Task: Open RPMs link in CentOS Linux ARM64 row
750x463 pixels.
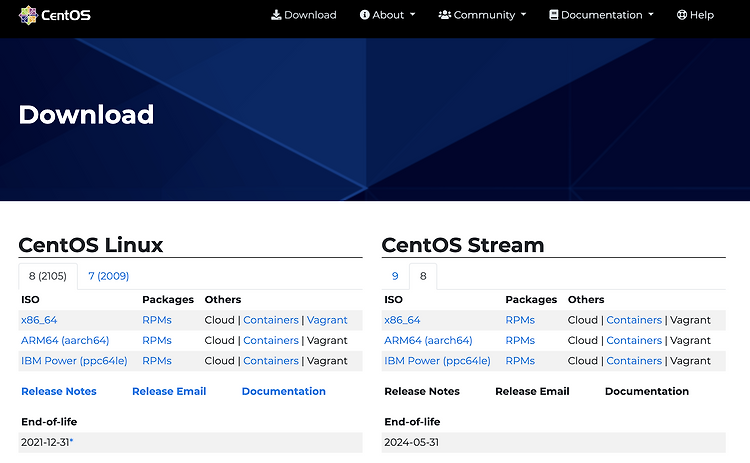Action: [157, 341]
